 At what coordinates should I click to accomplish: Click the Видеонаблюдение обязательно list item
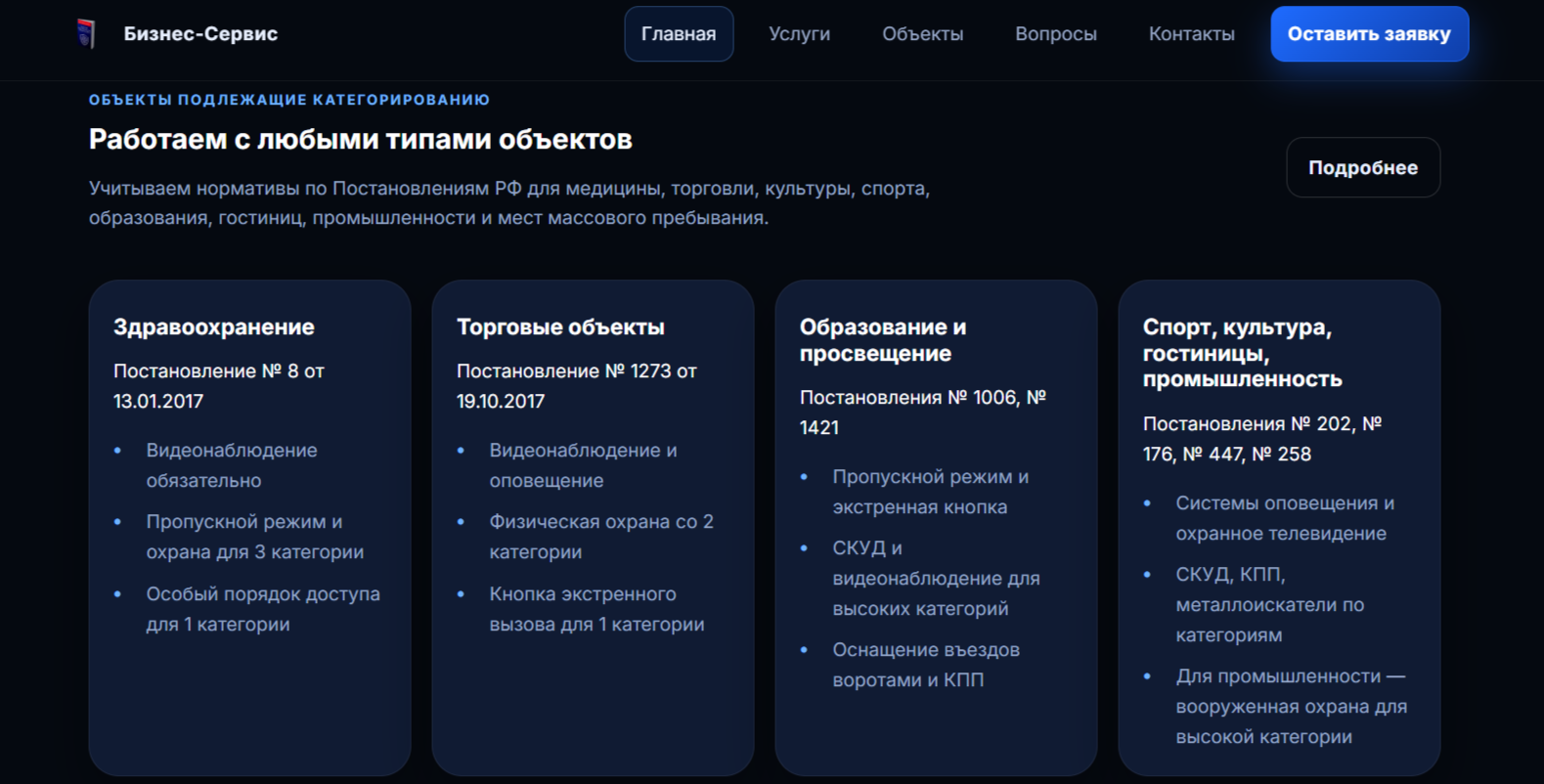click(x=232, y=465)
